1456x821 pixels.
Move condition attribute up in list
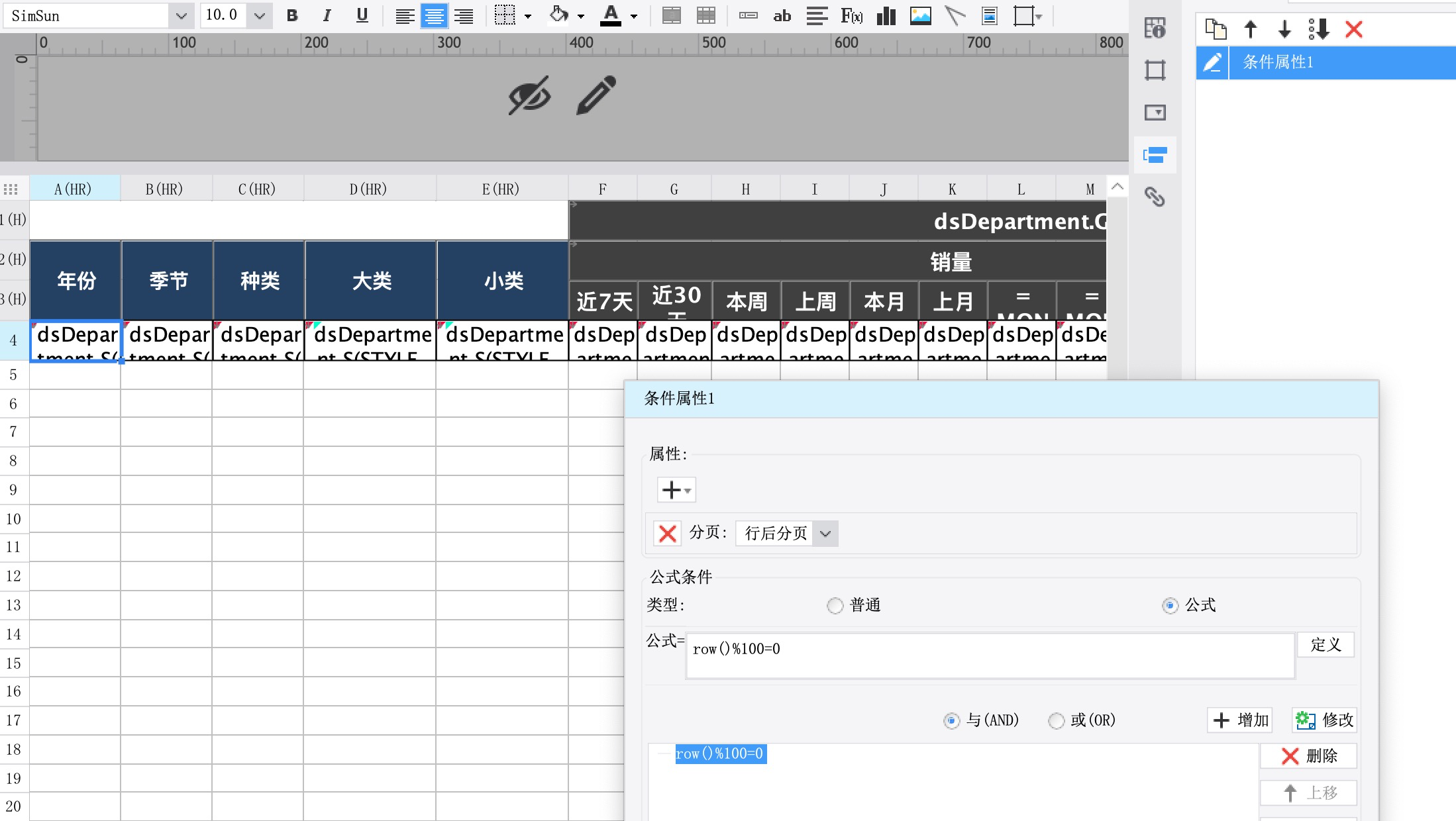coord(1251,29)
